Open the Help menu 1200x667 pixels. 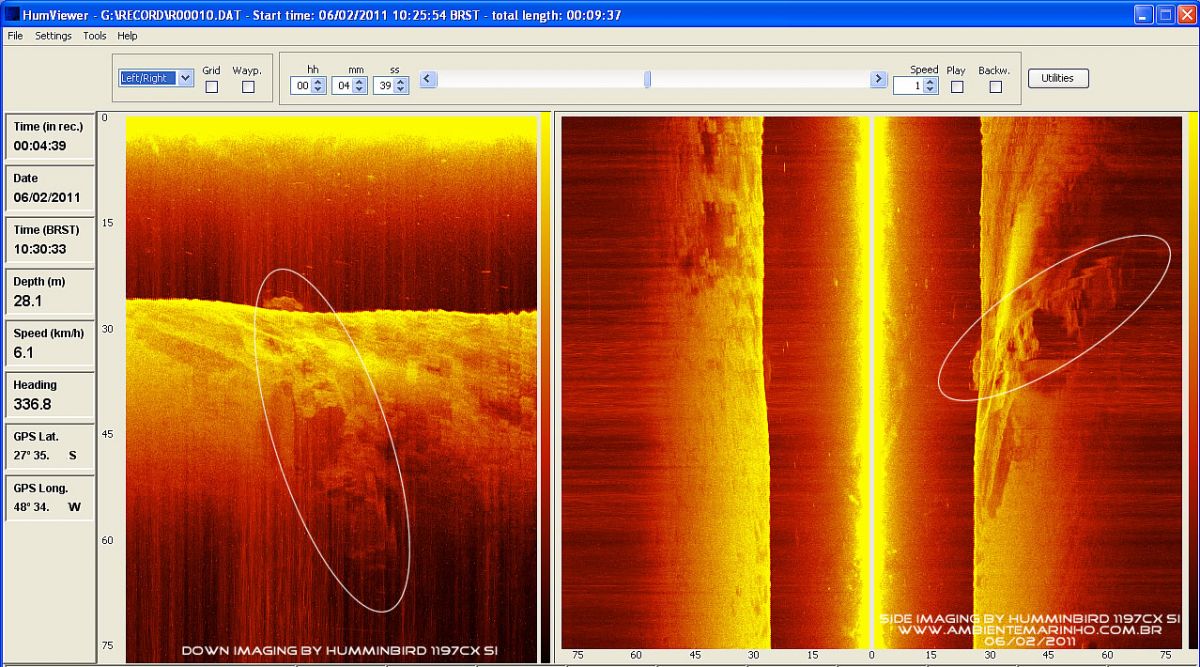pyautogui.click(x=127, y=36)
